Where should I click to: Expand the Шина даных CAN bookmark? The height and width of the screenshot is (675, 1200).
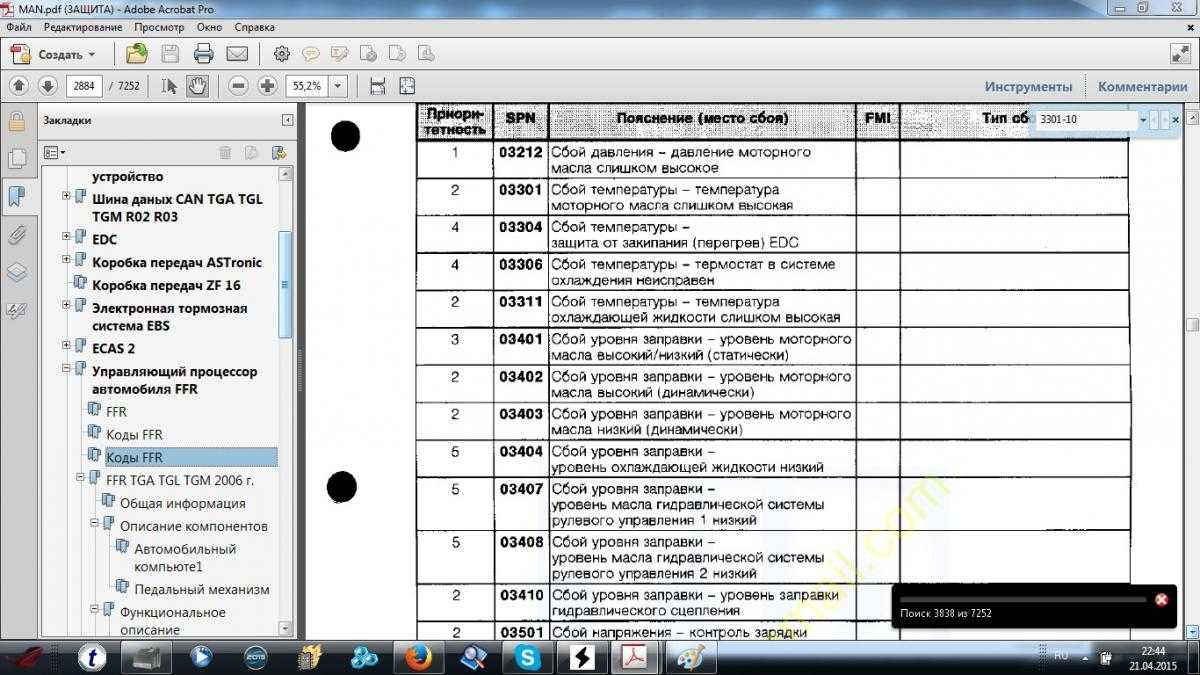[x=66, y=196]
